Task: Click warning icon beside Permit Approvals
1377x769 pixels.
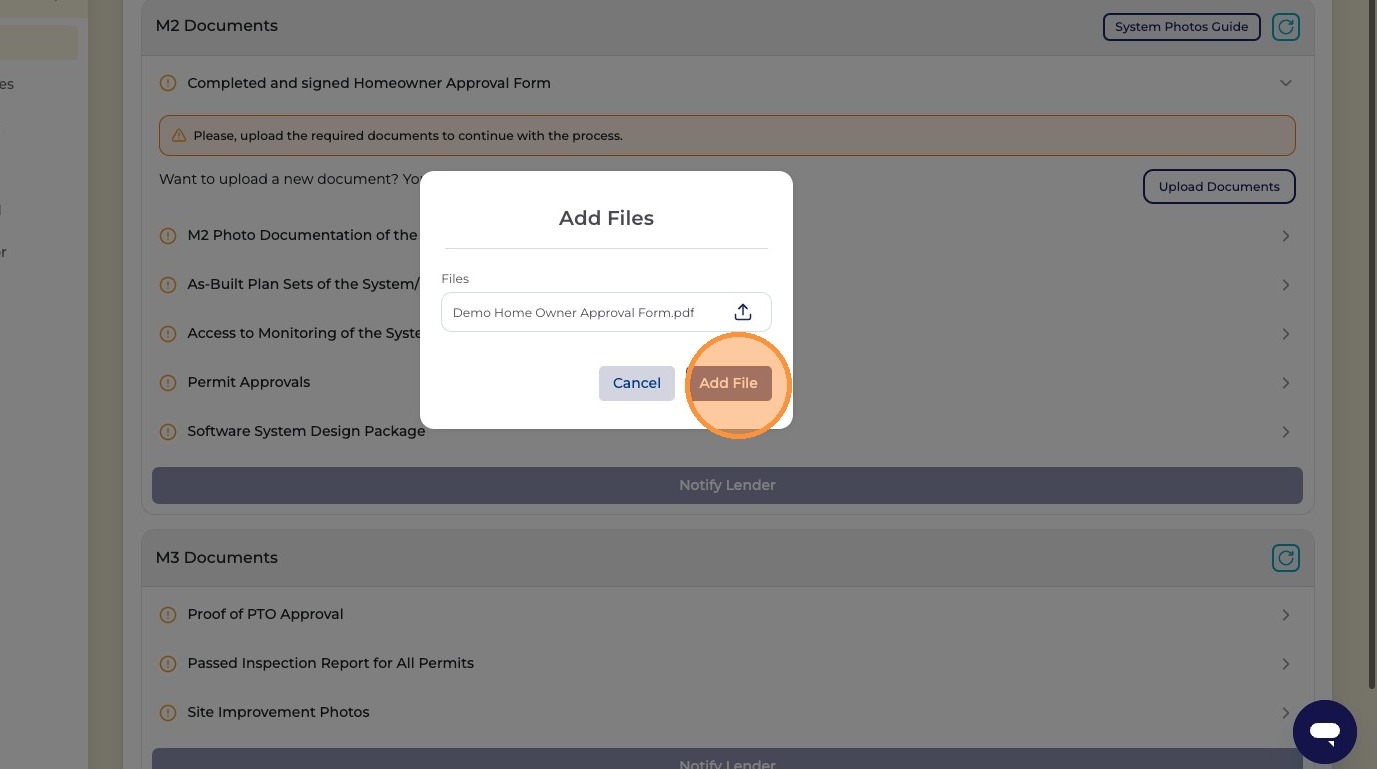Action: click(x=168, y=383)
